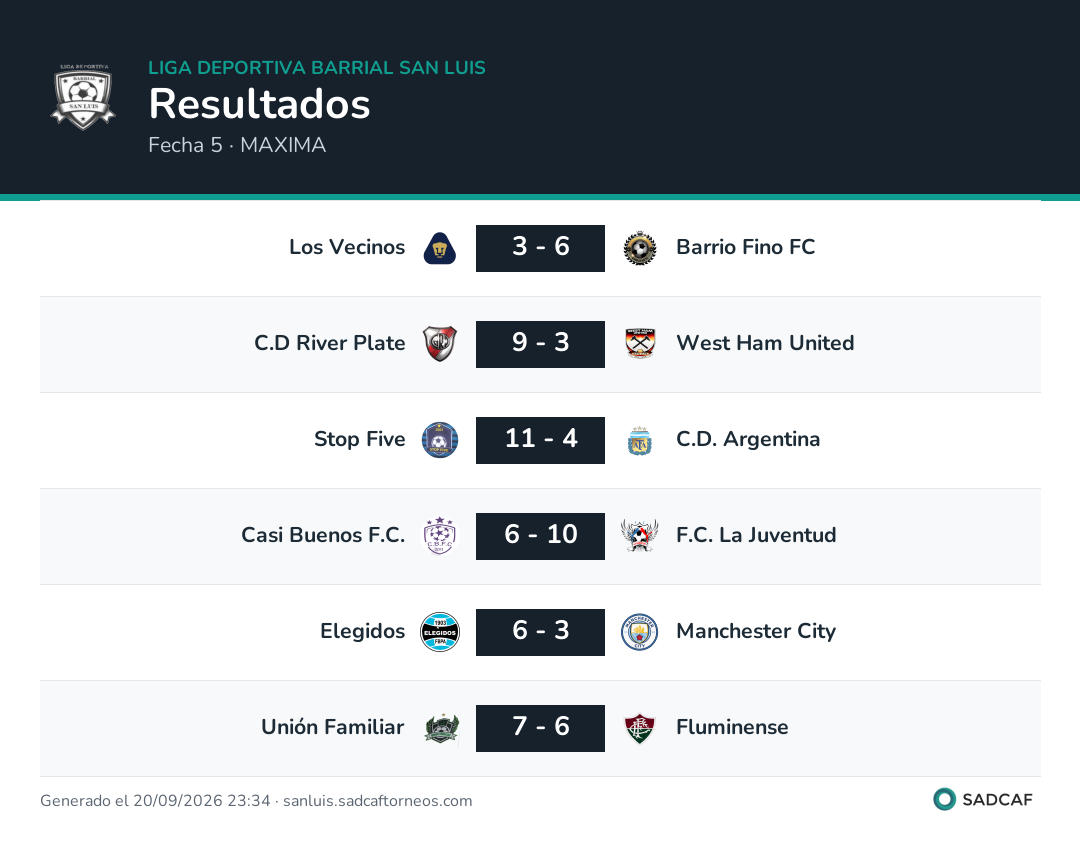The image size is (1080, 852).
Task: Click the Liga Deportiva Barrial San Luis crest
Action: pyautogui.click(x=83, y=97)
